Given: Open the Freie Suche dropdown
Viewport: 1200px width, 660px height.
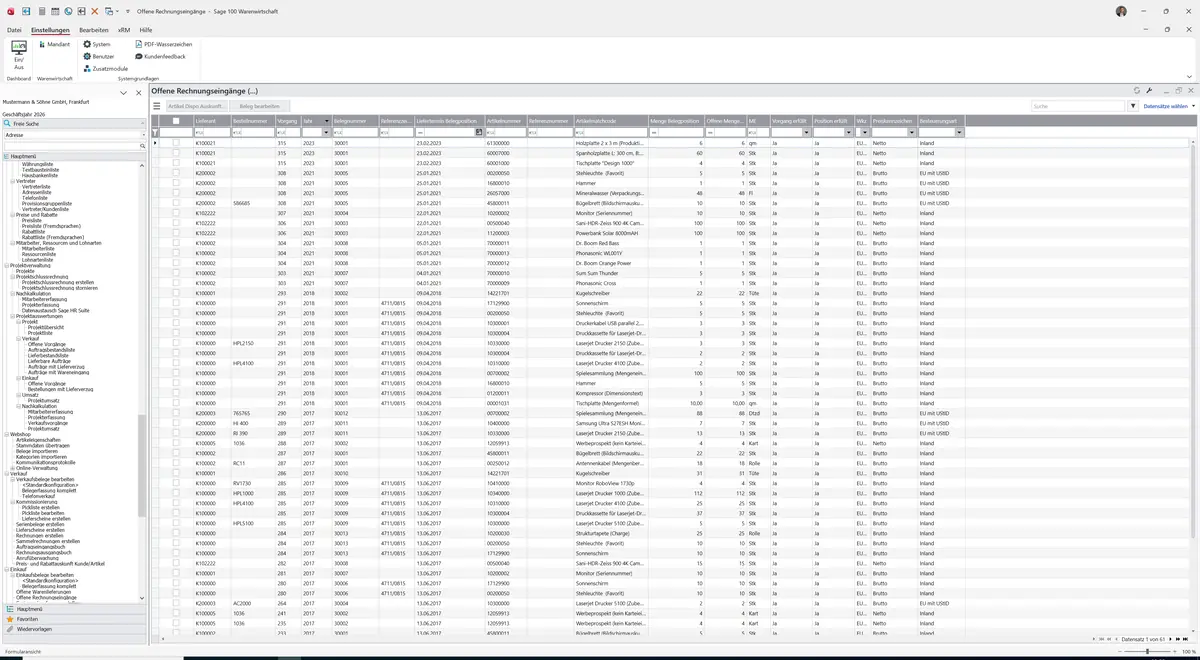Looking at the screenshot, I should (143, 123).
